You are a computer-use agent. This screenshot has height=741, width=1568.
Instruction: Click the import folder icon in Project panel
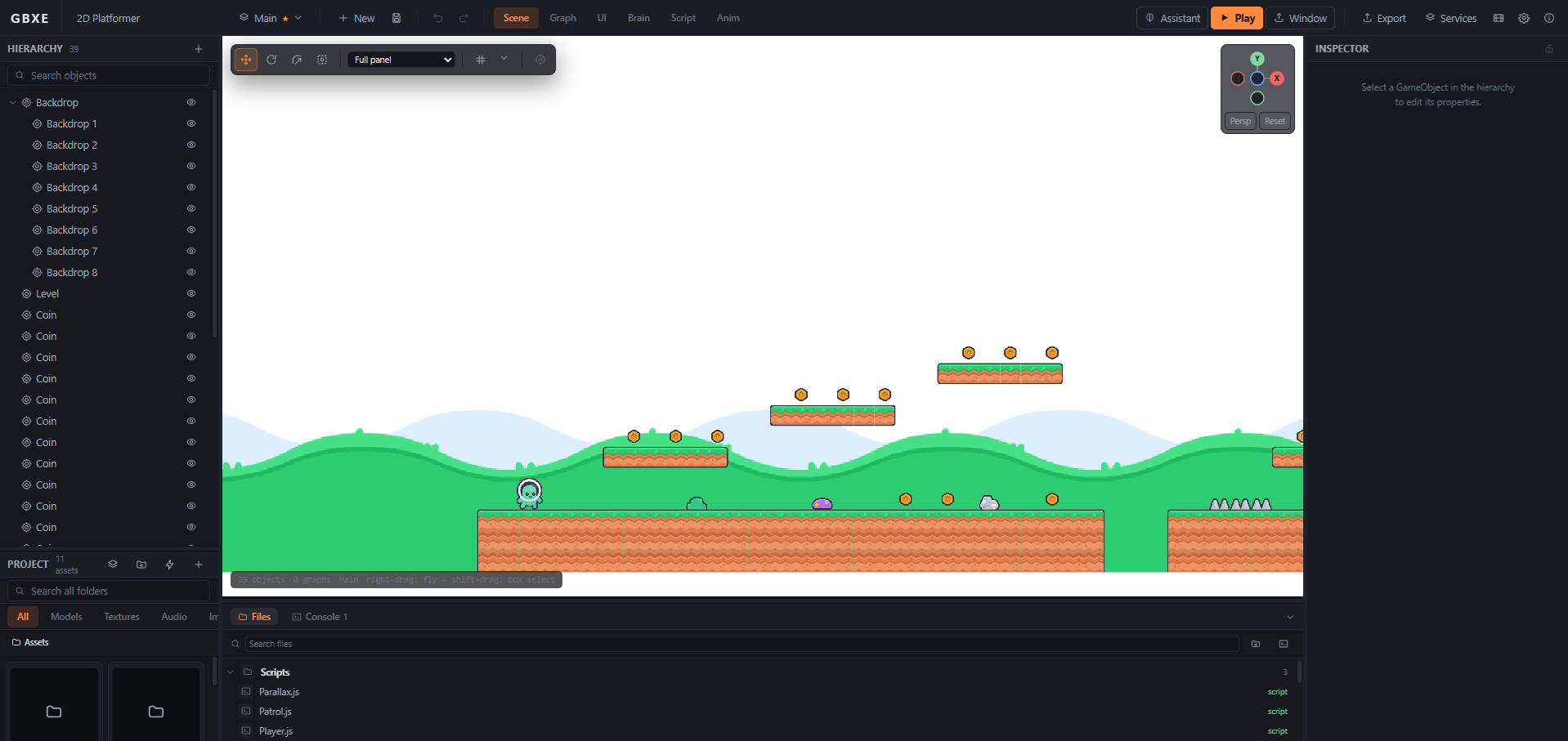tap(141, 565)
